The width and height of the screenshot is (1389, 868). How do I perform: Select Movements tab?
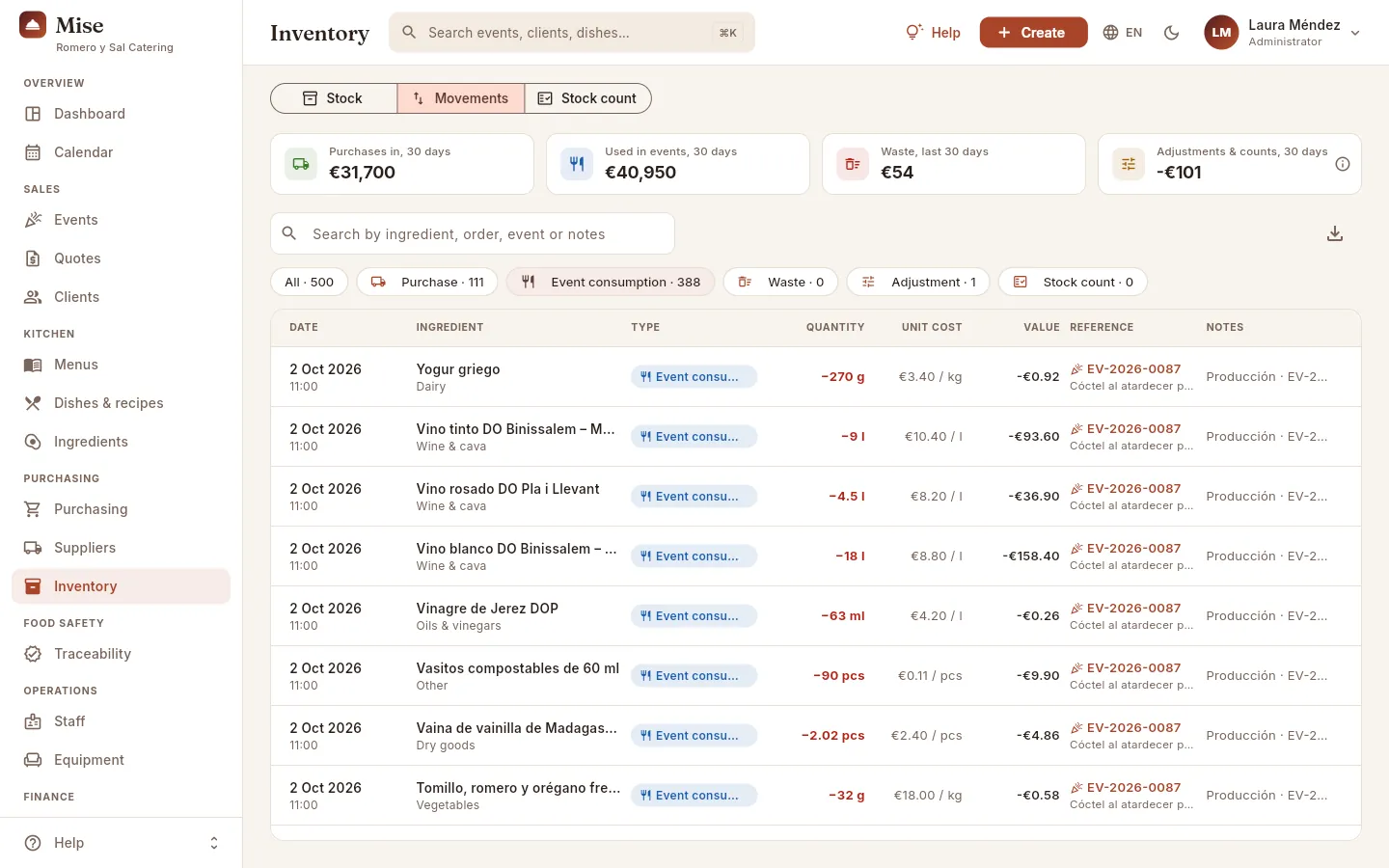(461, 98)
